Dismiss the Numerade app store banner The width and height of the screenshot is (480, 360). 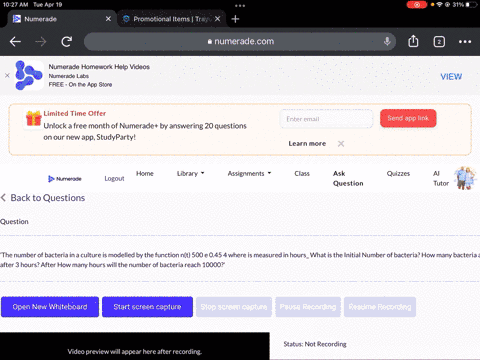pos(7,76)
